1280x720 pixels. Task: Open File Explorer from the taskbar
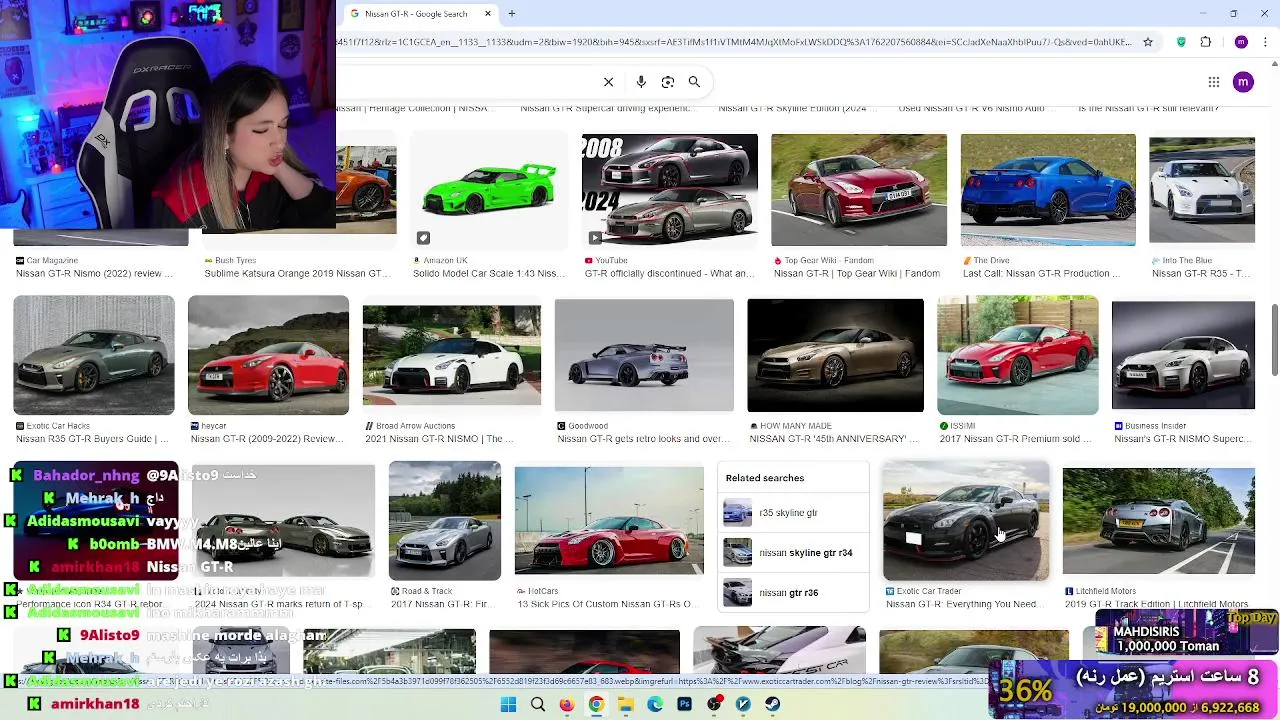tap(626, 704)
